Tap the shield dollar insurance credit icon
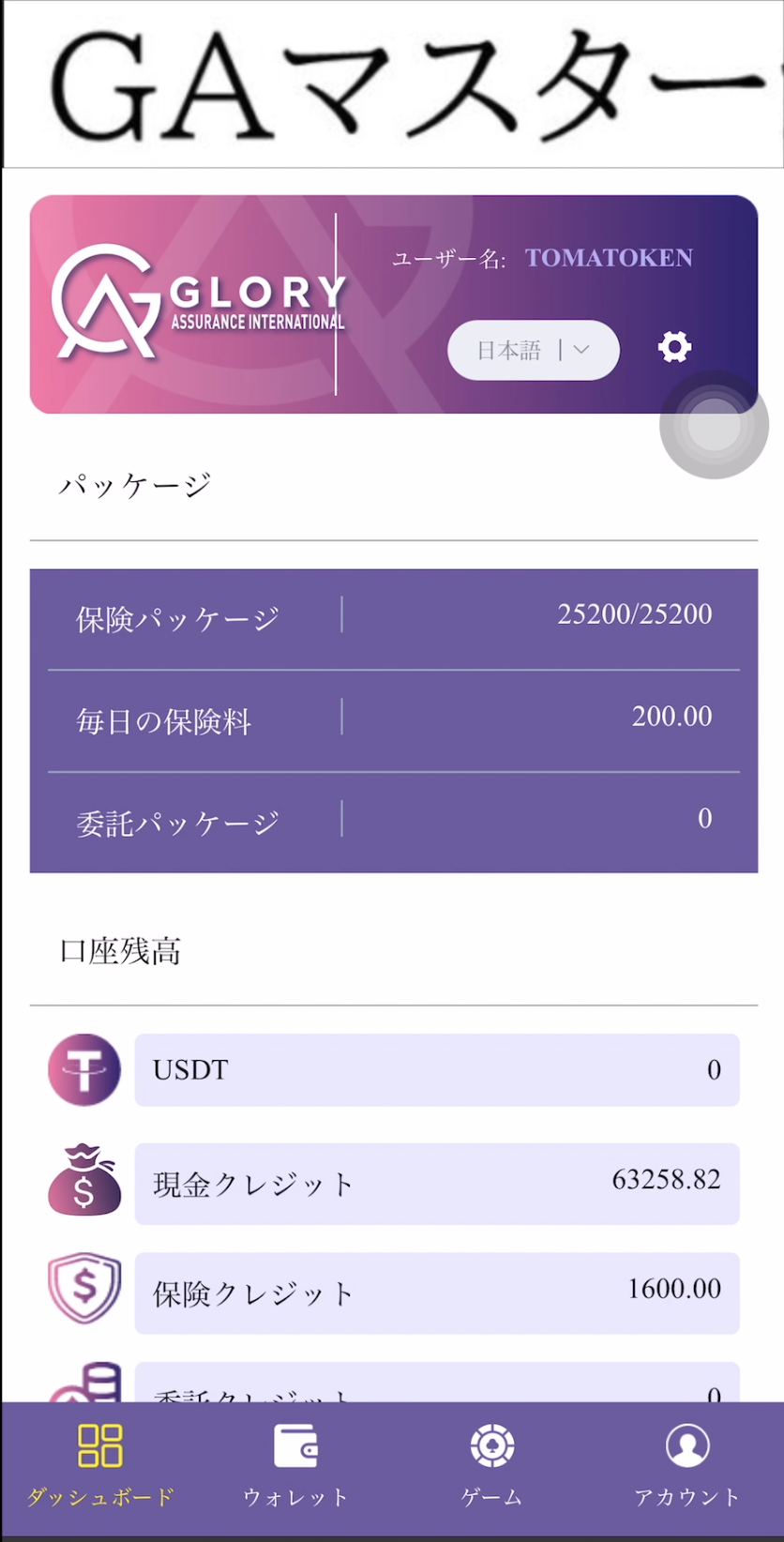This screenshot has height=1542, width=784. pyautogui.click(x=84, y=1289)
